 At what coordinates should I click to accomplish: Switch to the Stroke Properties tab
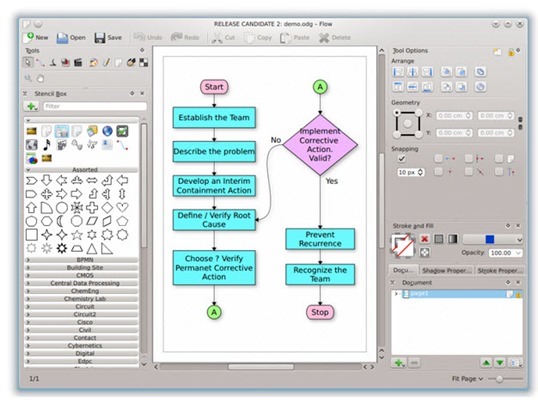(500, 270)
